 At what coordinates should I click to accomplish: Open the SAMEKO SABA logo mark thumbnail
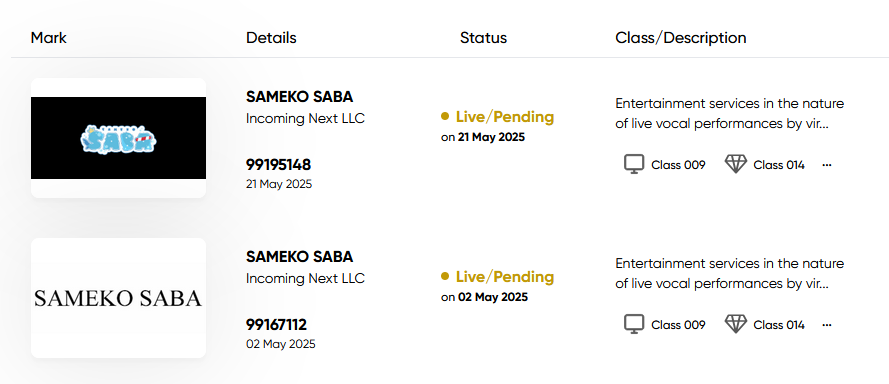[x=118, y=138]
